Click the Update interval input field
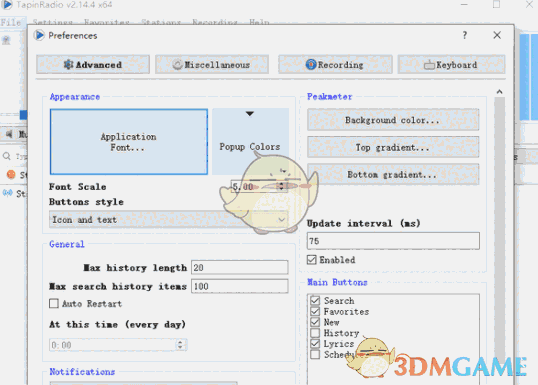538x385 pixels. click(x=393, y=241)
